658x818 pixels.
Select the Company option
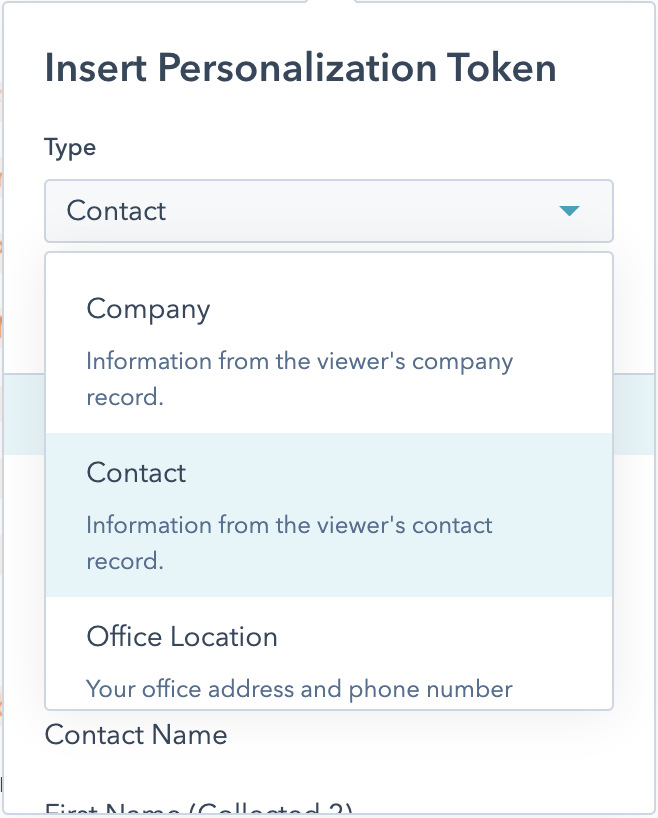coord(328,342)
